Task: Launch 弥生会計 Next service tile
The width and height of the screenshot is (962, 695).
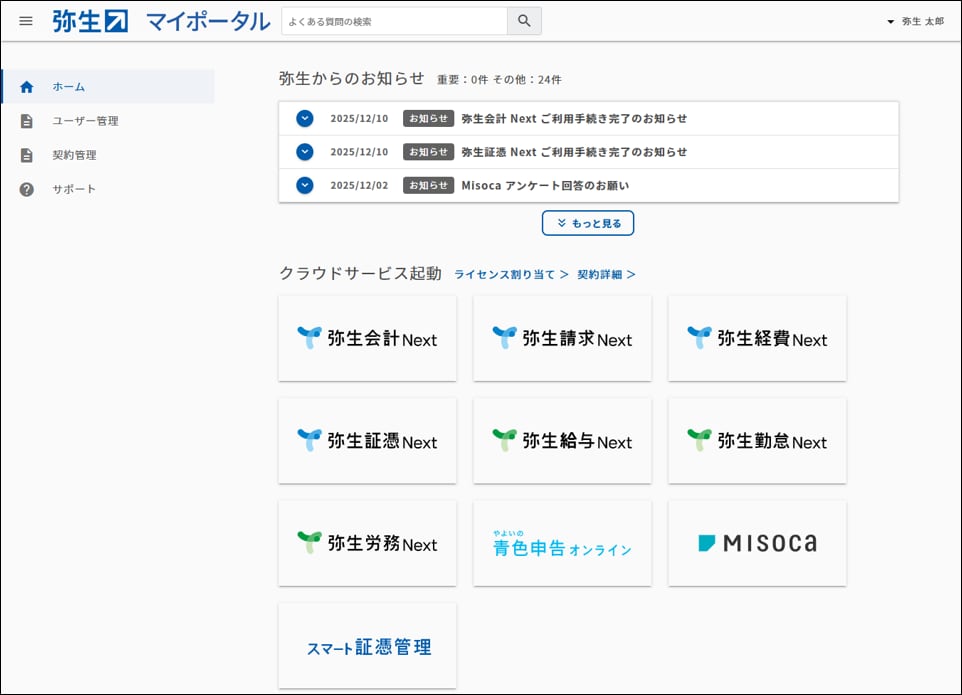Action: (367, 338)
